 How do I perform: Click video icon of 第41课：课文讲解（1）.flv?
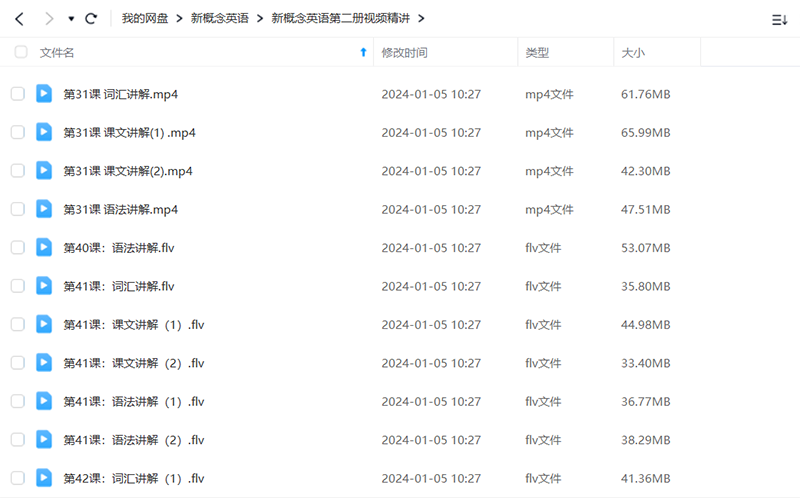pyautogui.click(x=44, y=325)
